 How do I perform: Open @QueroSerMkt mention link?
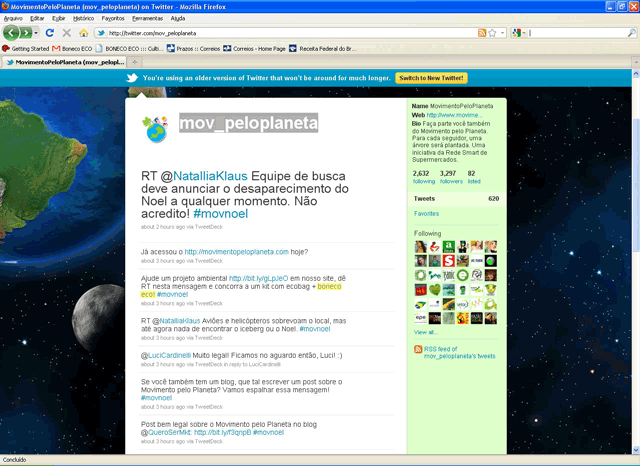(169, 433)
